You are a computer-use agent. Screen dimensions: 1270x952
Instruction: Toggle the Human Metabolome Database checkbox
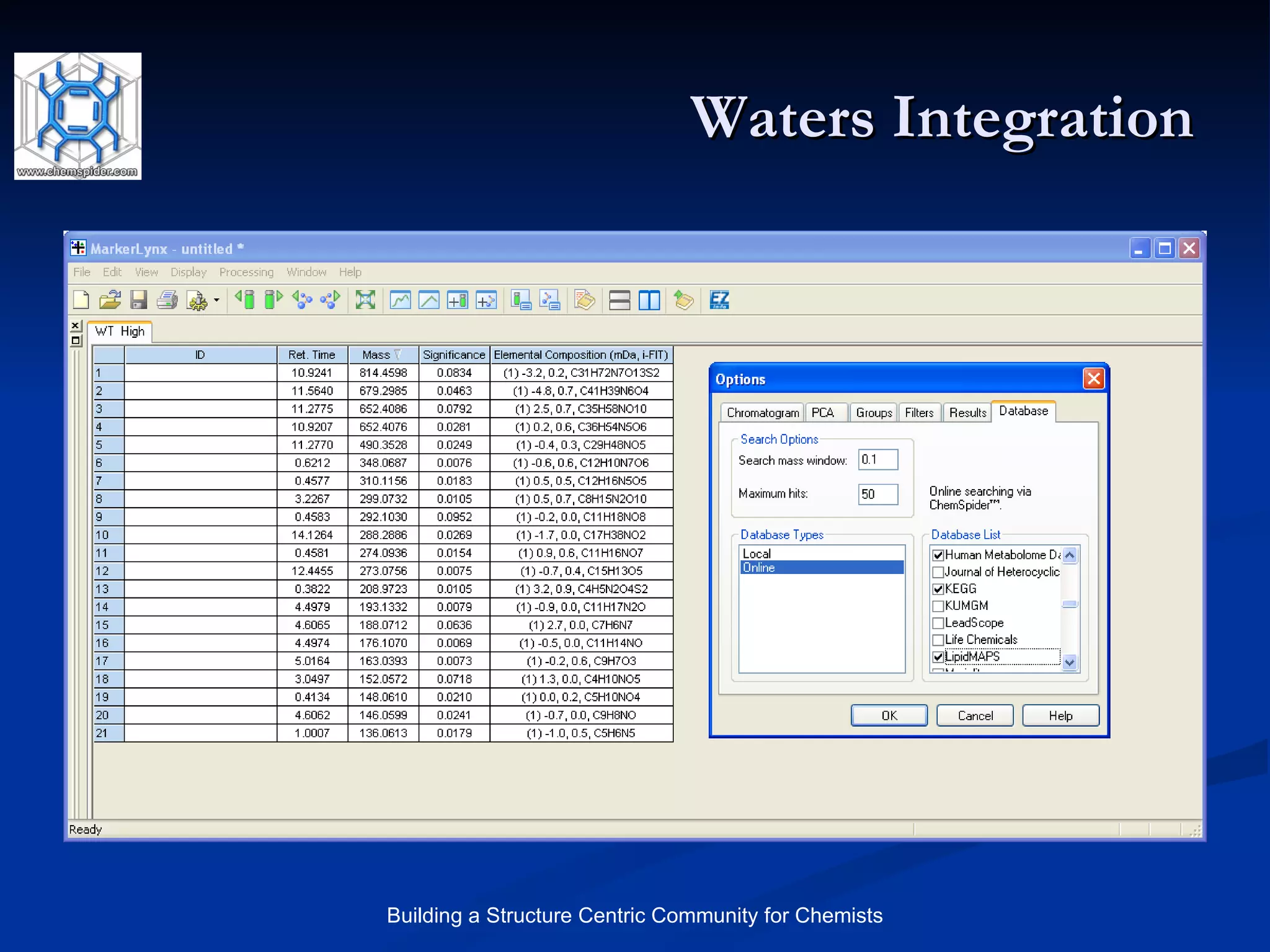click(938, 555)
